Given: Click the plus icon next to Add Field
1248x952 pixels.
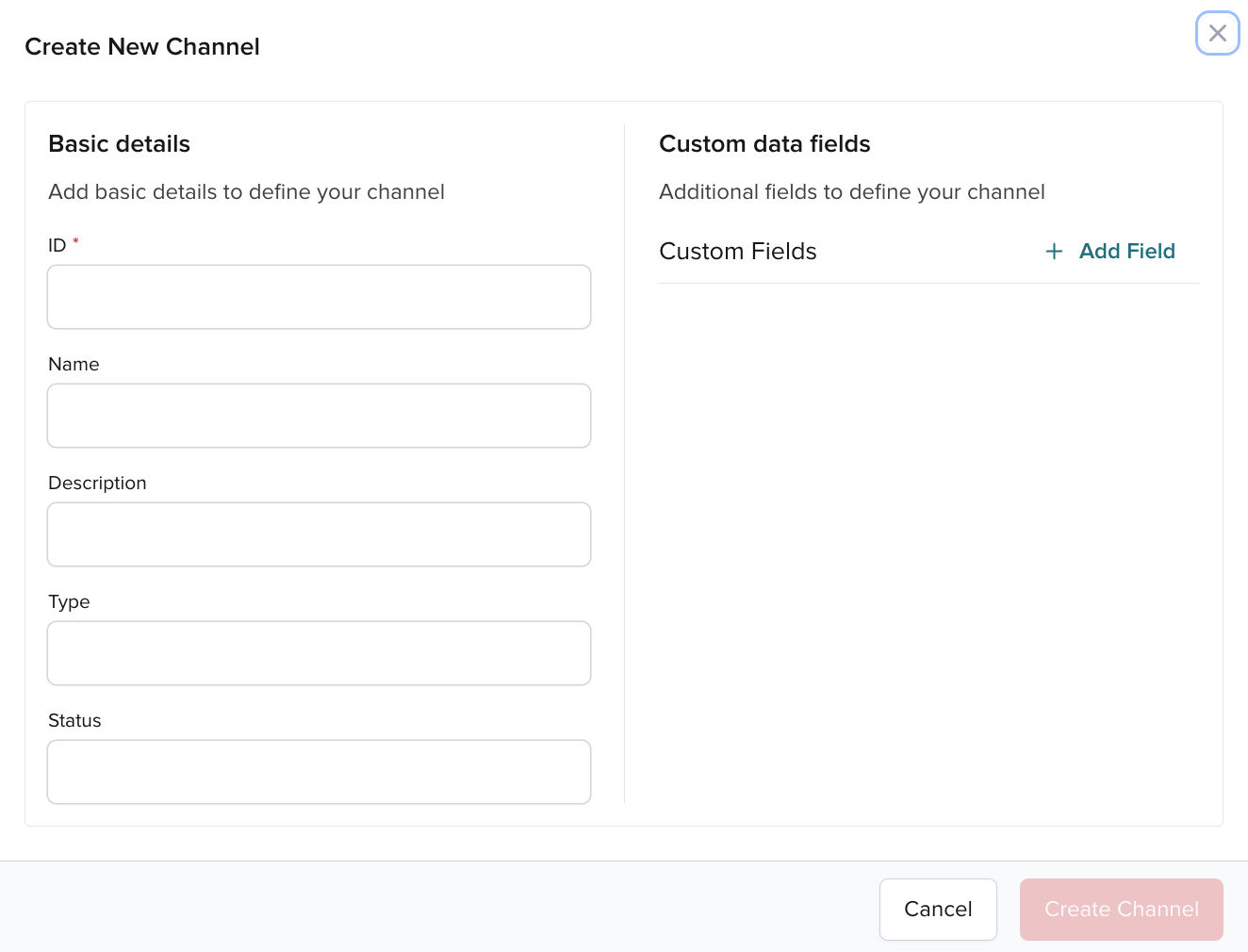Looking at the screenshot, I should [1054, 251].
